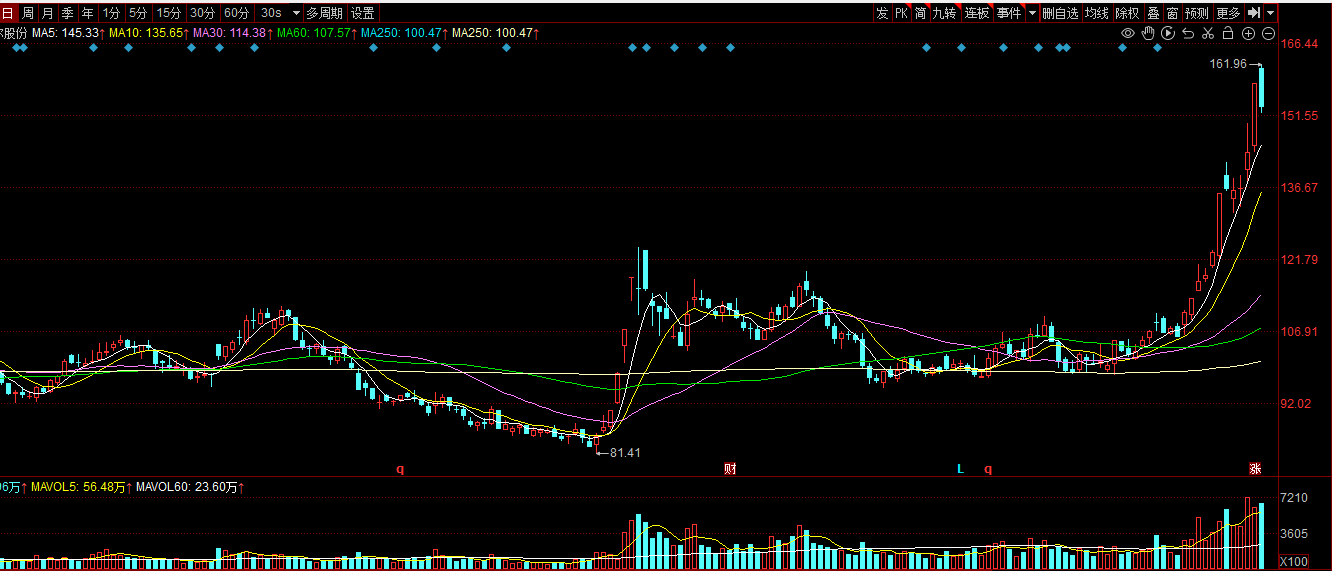Click the 92.02 price axis label
Viewport: 1332px width, 571px height.
tap(1296, 404)
